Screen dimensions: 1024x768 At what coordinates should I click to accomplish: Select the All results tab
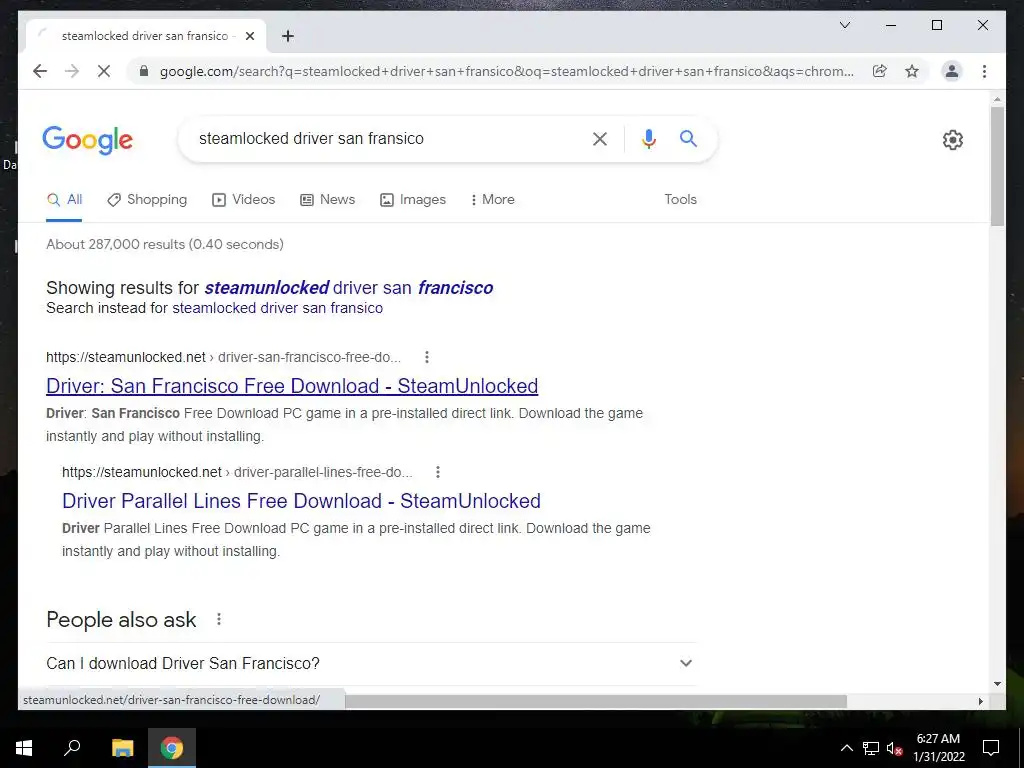coord(65,199)
